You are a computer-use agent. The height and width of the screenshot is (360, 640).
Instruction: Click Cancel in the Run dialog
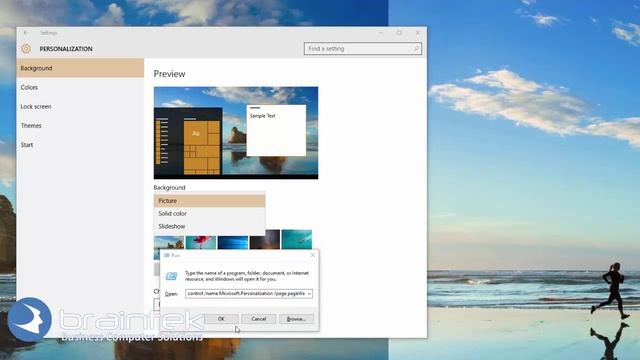point(259,319)
